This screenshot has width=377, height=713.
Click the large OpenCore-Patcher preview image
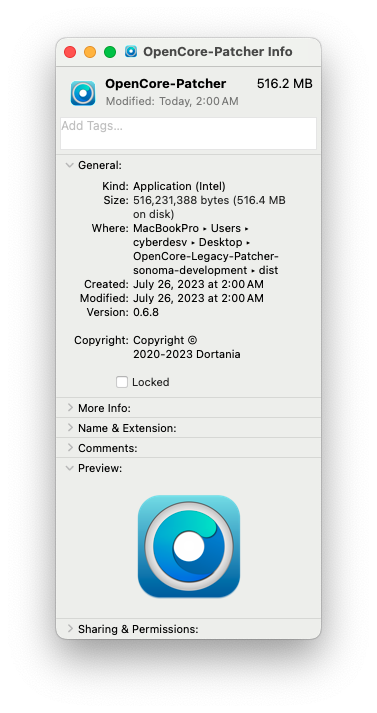pos(189,546)
